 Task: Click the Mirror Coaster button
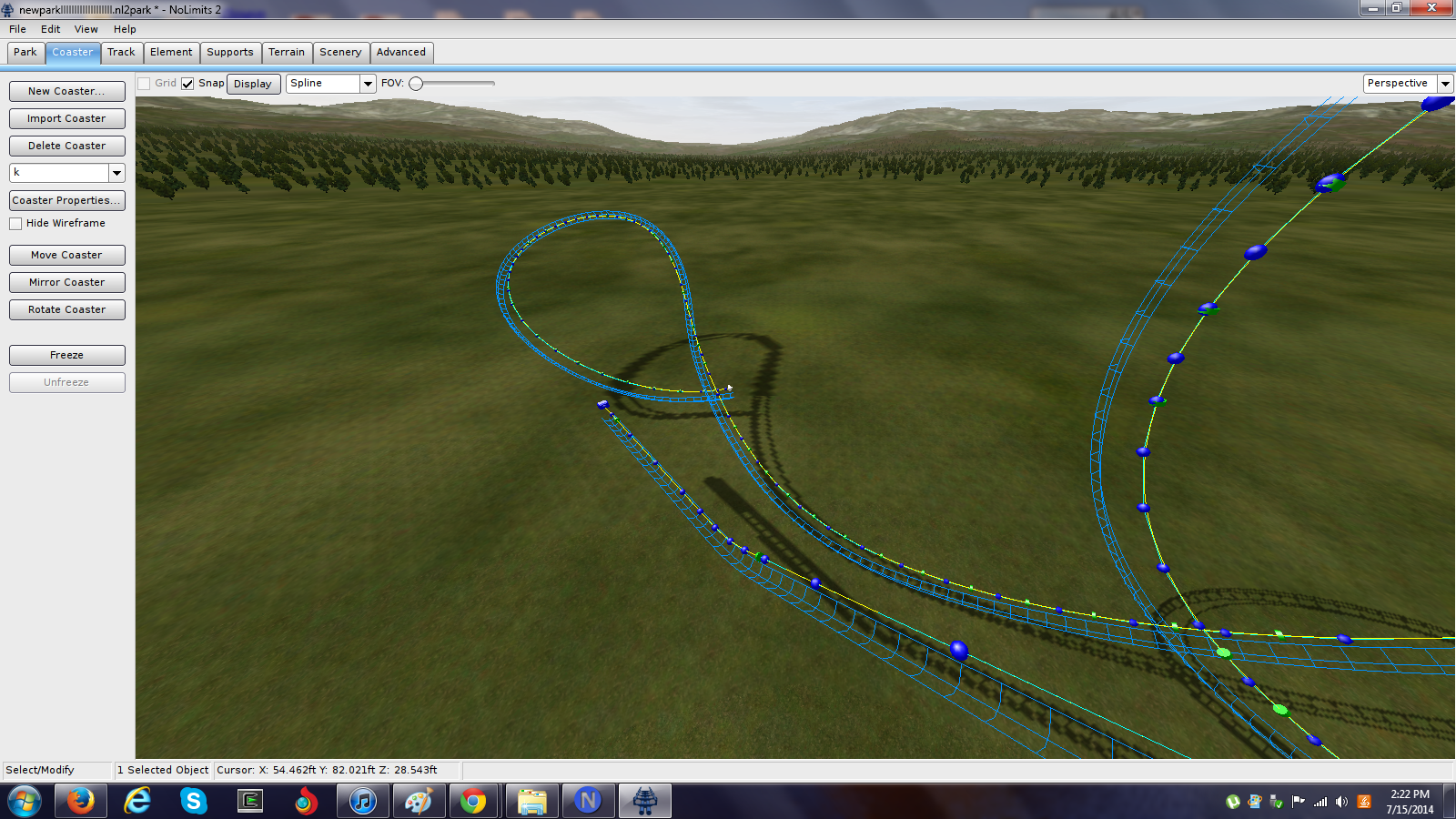pyautogui.click(x=66, y=283)
